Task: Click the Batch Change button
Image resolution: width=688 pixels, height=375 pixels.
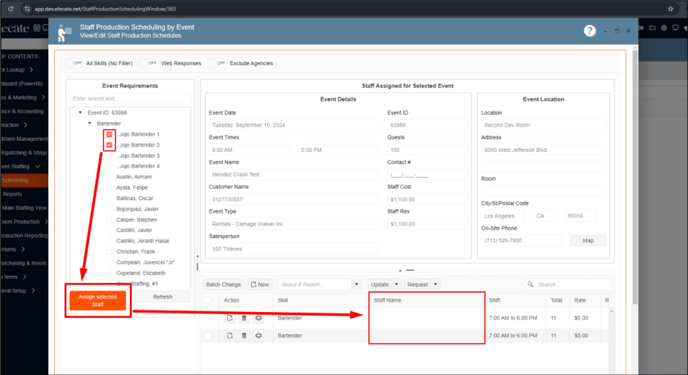Action: pos(223,284)
